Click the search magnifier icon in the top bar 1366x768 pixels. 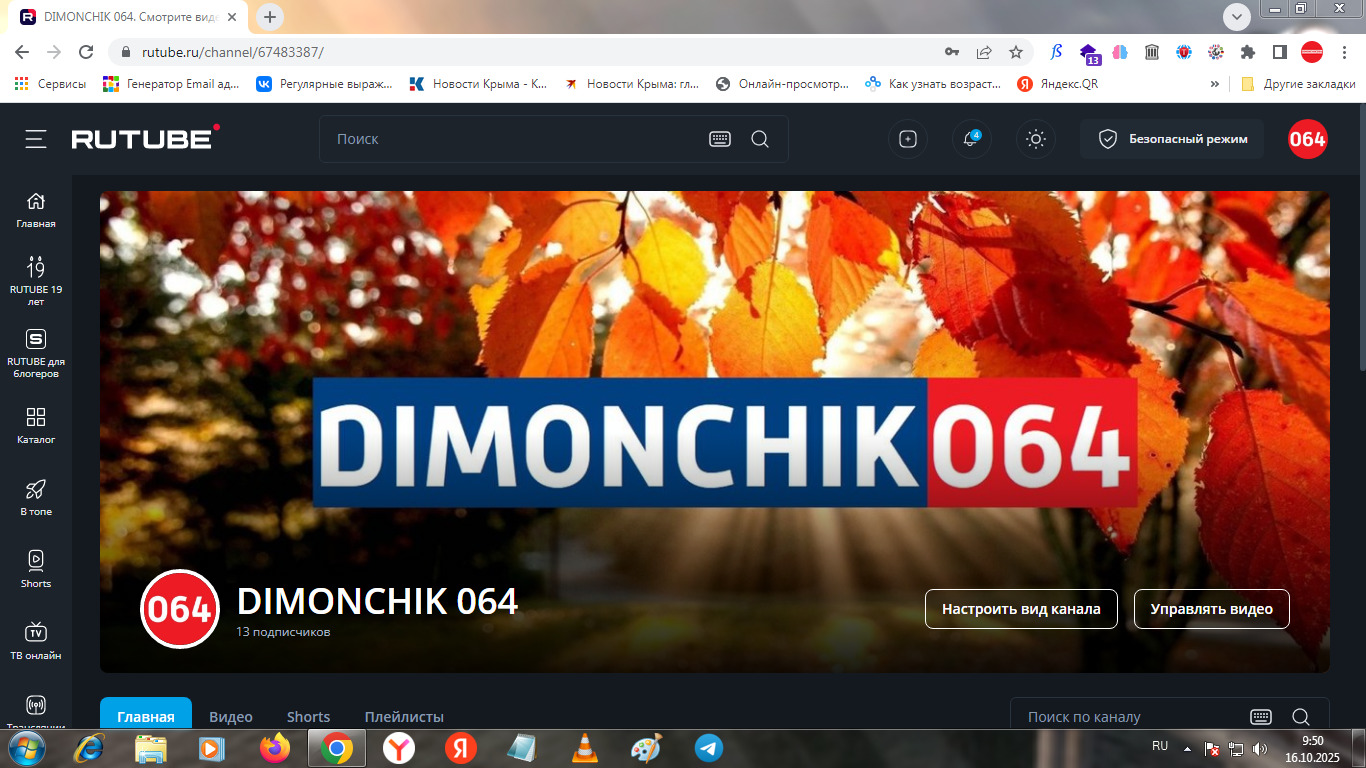(x=760, y=139)
